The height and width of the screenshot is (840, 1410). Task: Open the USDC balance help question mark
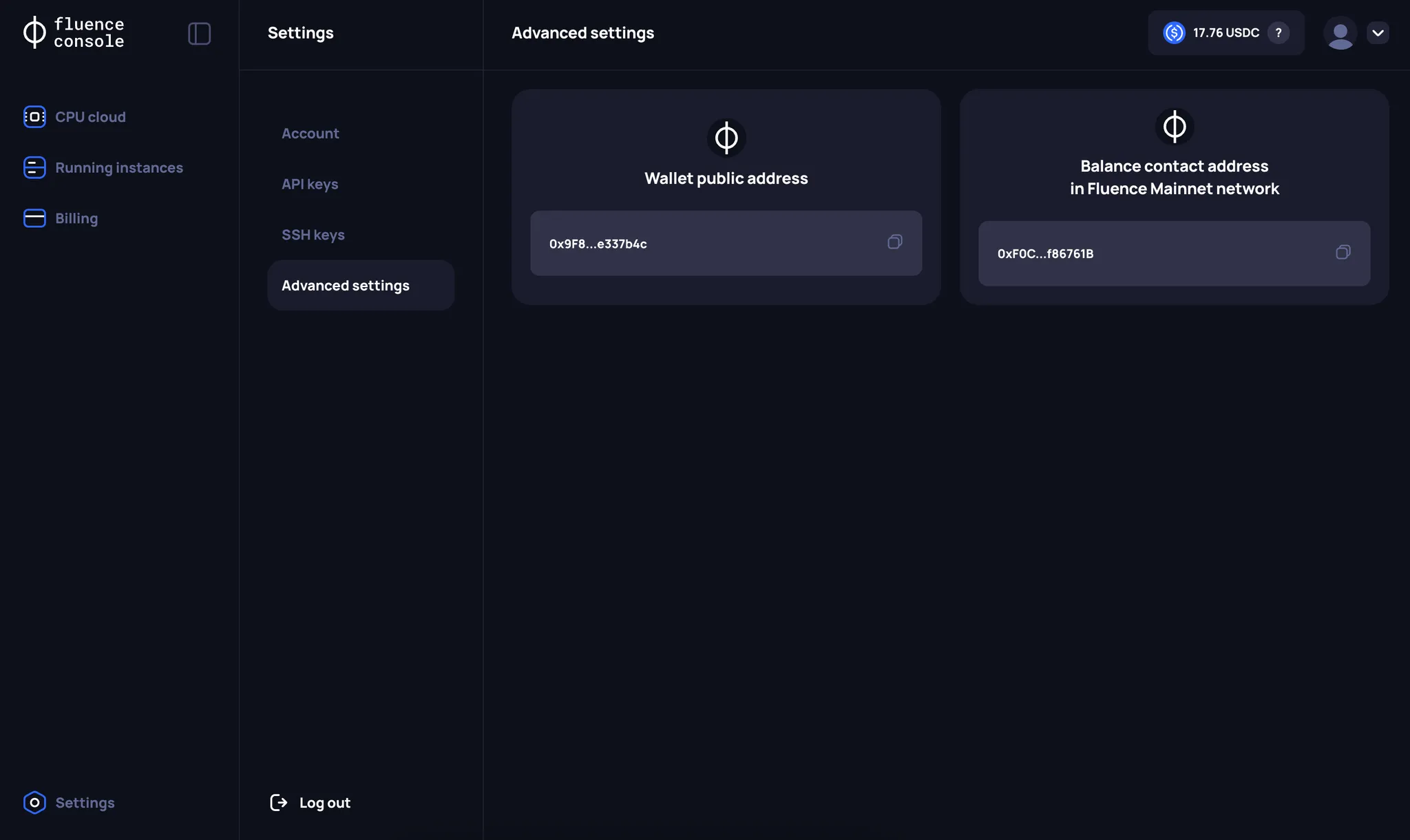(x=1279, y=32)
